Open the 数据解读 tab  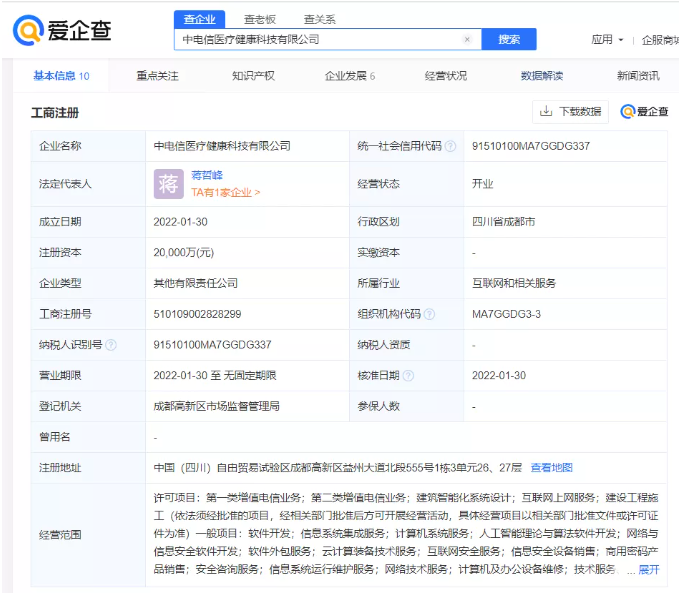[542, 76]
